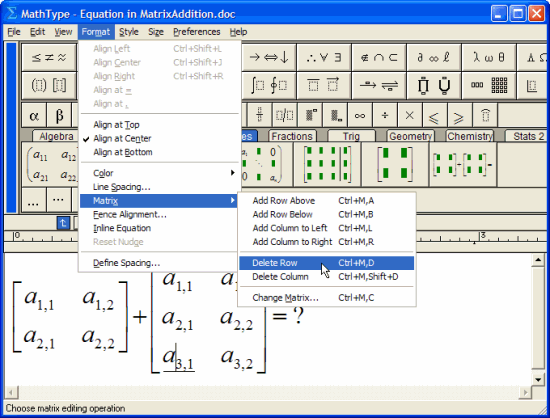The height and width of the screenshot is (418, 550).
Task: Switch to the Stats 2 tab
Action: pyautogui.click(x=526, y=136)
